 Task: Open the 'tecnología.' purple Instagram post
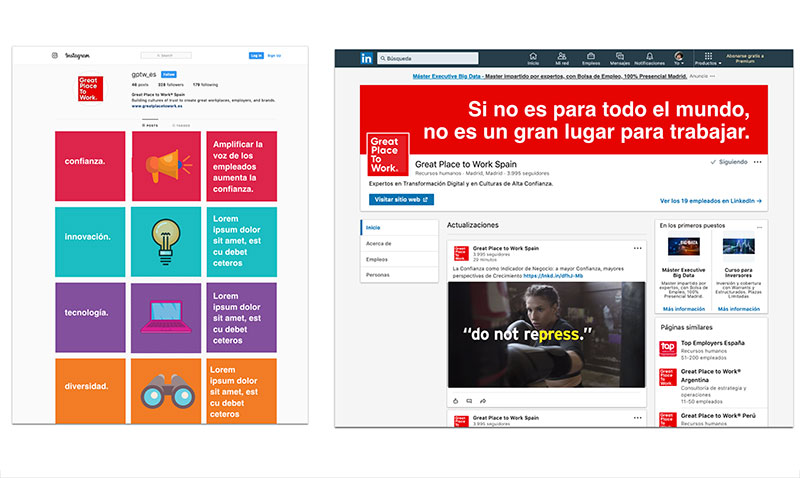[90, 318]
